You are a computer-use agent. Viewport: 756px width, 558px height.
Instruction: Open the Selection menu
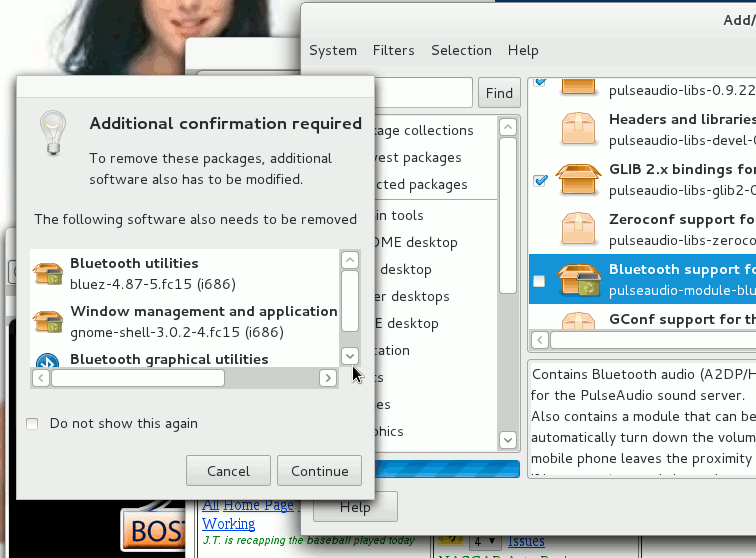(461, 50)
